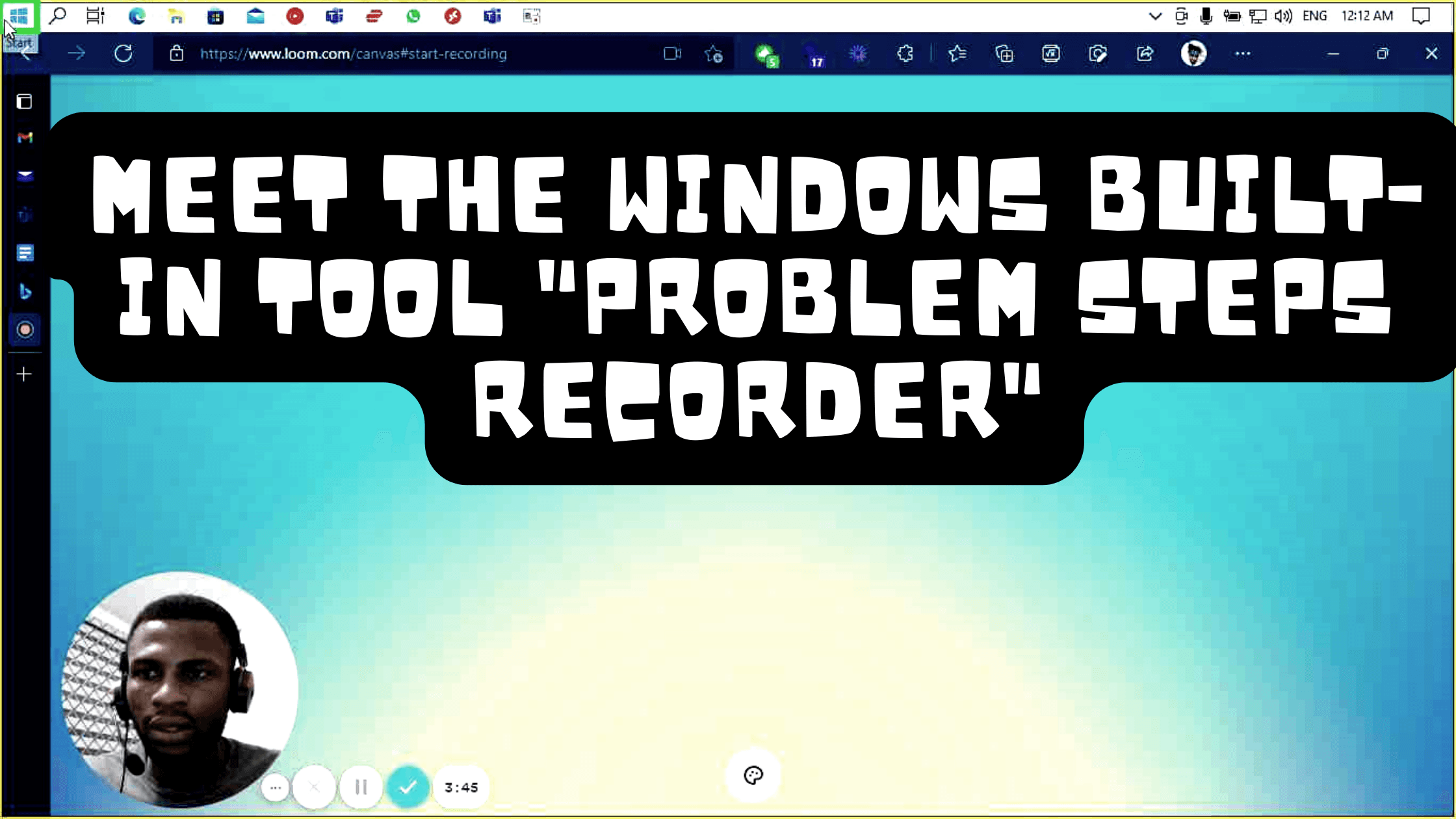Open Gmail from the browser sidebar
This screenshot has width=1456, height=819.
pyautogui.click(x=25, y=138)
